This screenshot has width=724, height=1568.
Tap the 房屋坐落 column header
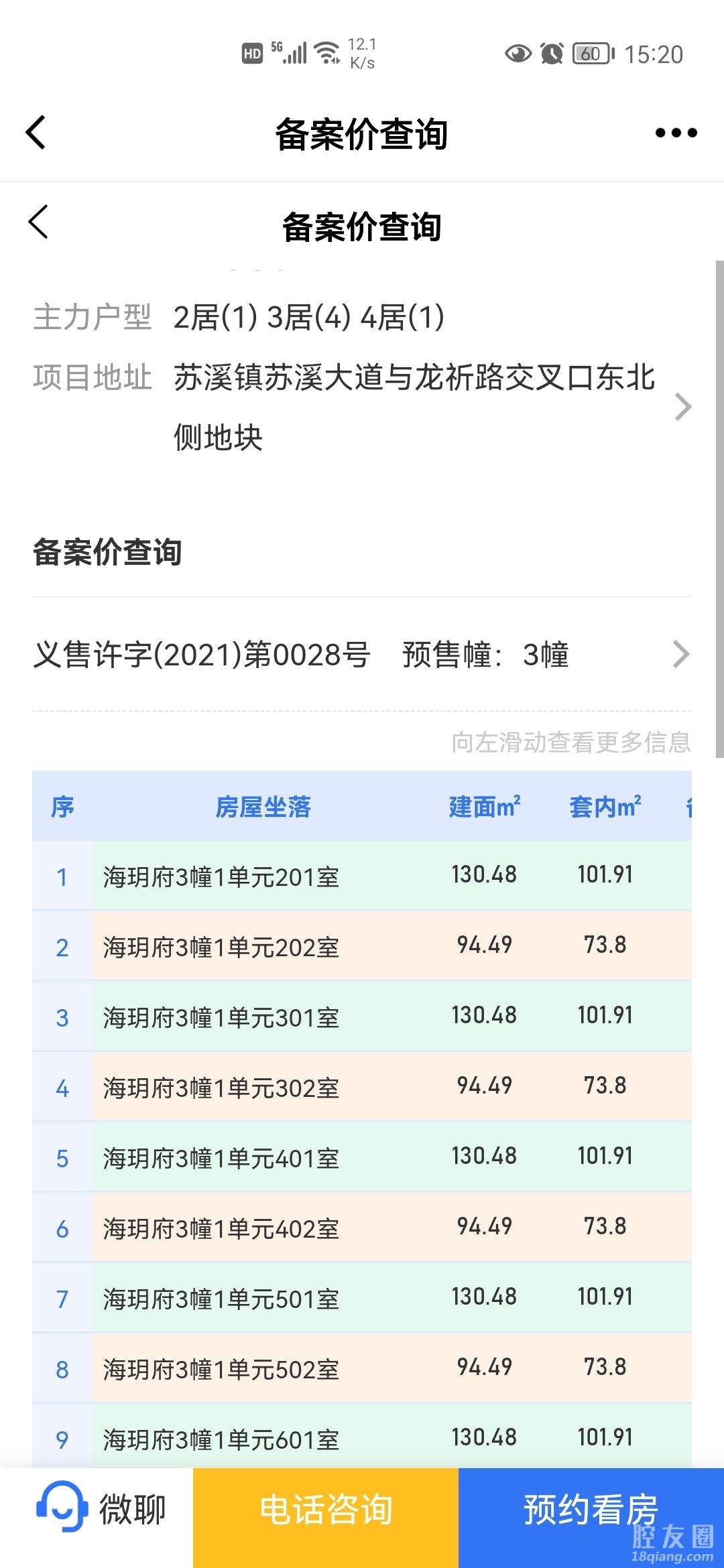pyautogui.click(x=263, y=807)
